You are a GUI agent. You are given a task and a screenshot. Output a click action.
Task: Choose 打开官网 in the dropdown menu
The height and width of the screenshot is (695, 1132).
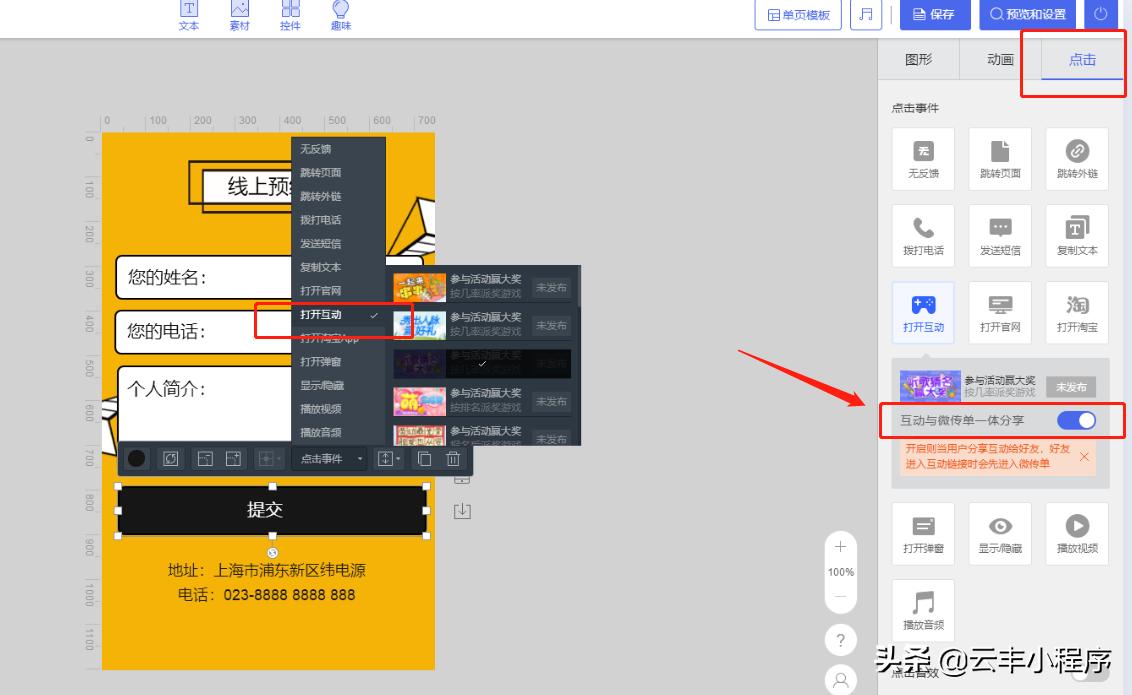click(338, 290)
